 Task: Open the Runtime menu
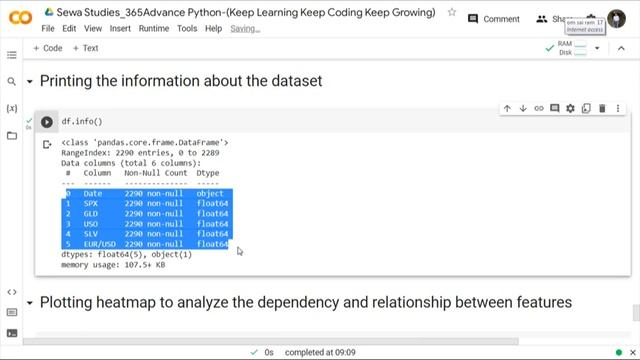click(x=153, y=29)
